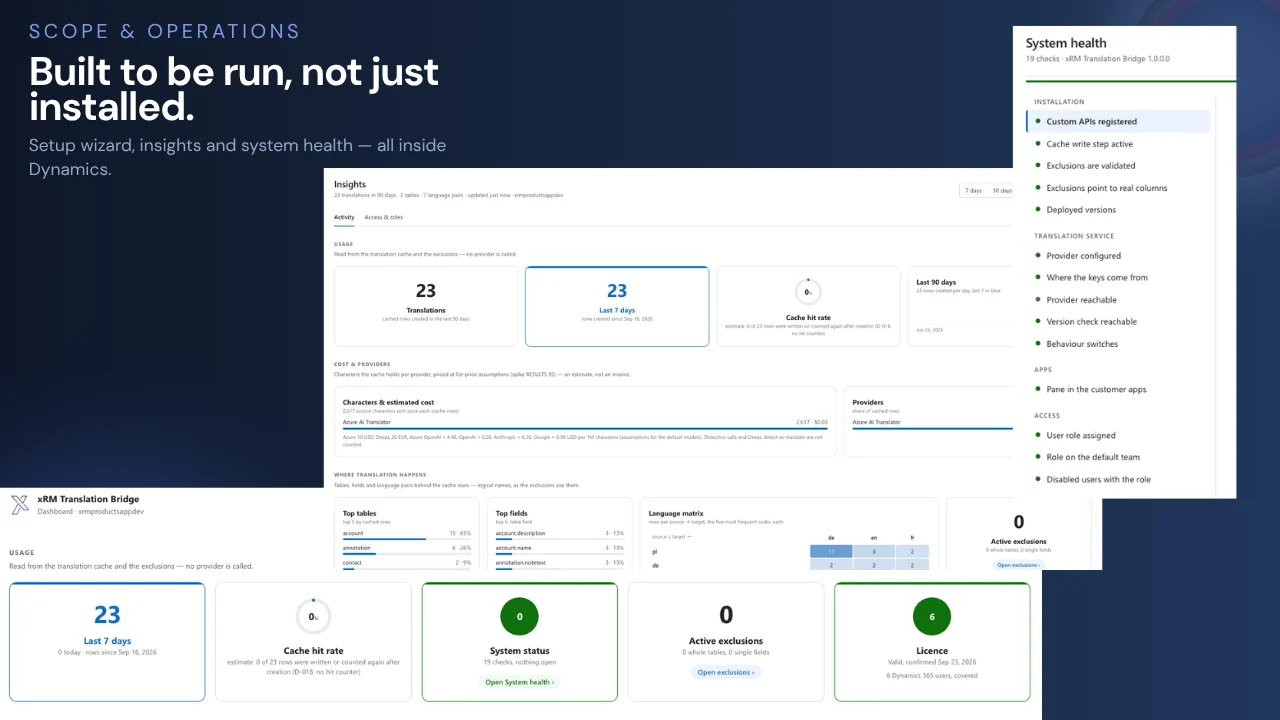Click the green Licence circle showing 6
1280x720 pixels.
[932, 617]
